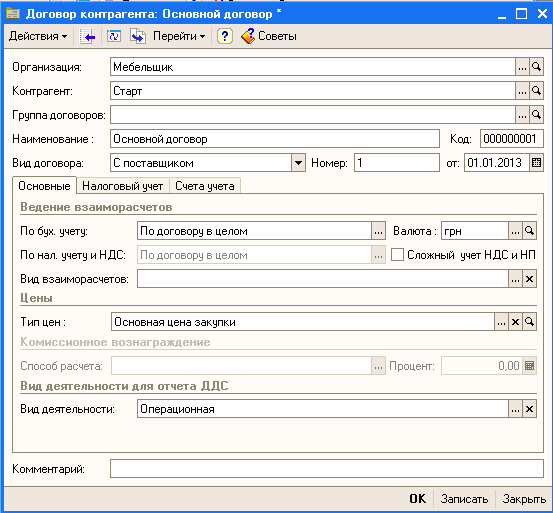Open the Действия menu
The height and width of the screenshot is (513, 553).
point(38,36)
